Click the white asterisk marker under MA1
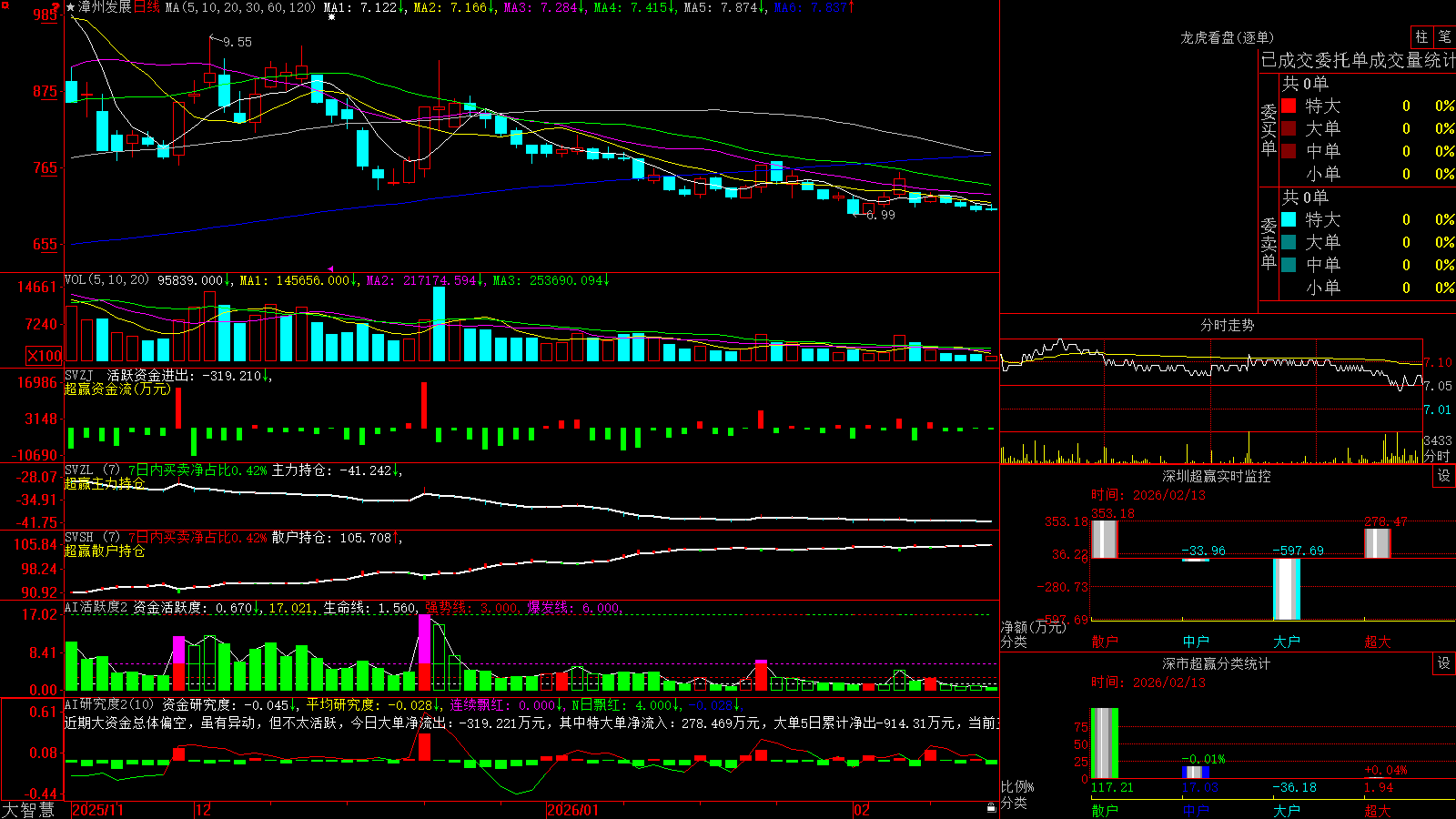1456x819 pixels. coord(331,17)
